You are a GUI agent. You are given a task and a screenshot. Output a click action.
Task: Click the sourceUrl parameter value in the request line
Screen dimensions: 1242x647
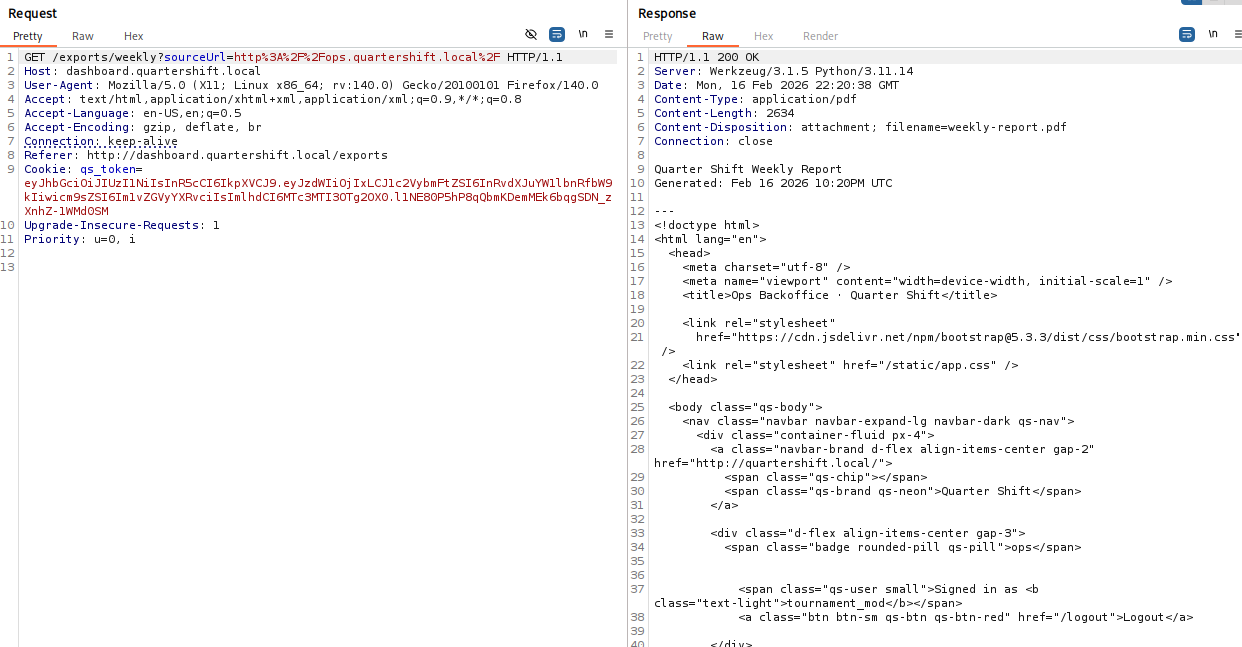pos(366,57)
